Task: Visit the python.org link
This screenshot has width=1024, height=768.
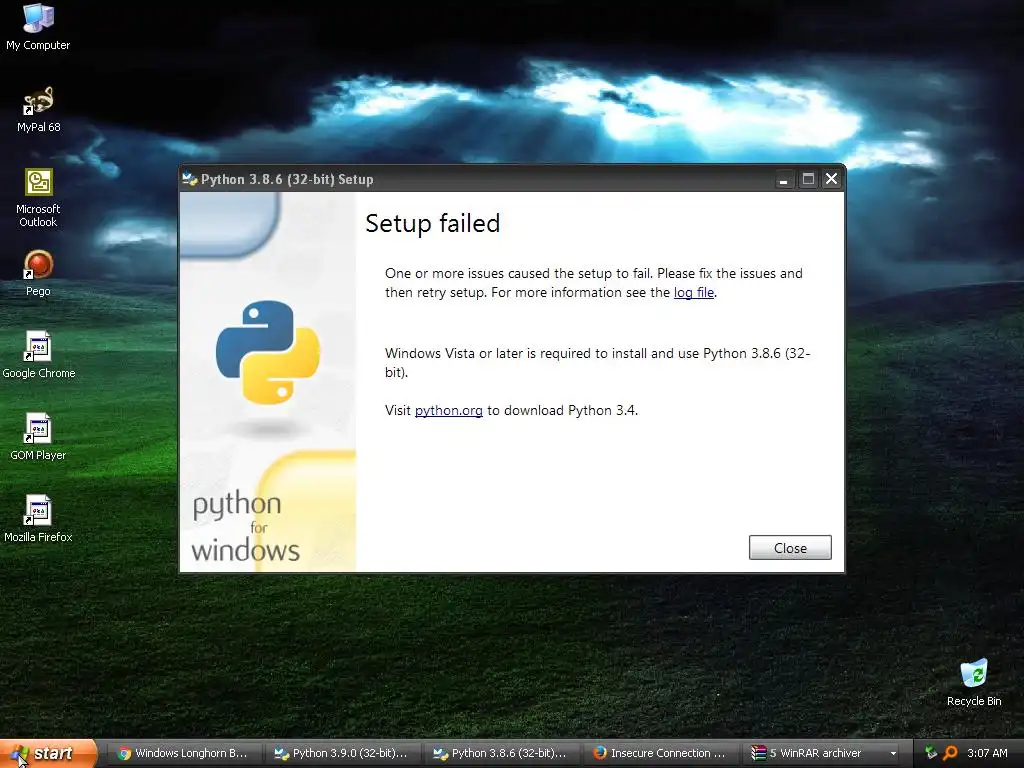Action: 449,411
